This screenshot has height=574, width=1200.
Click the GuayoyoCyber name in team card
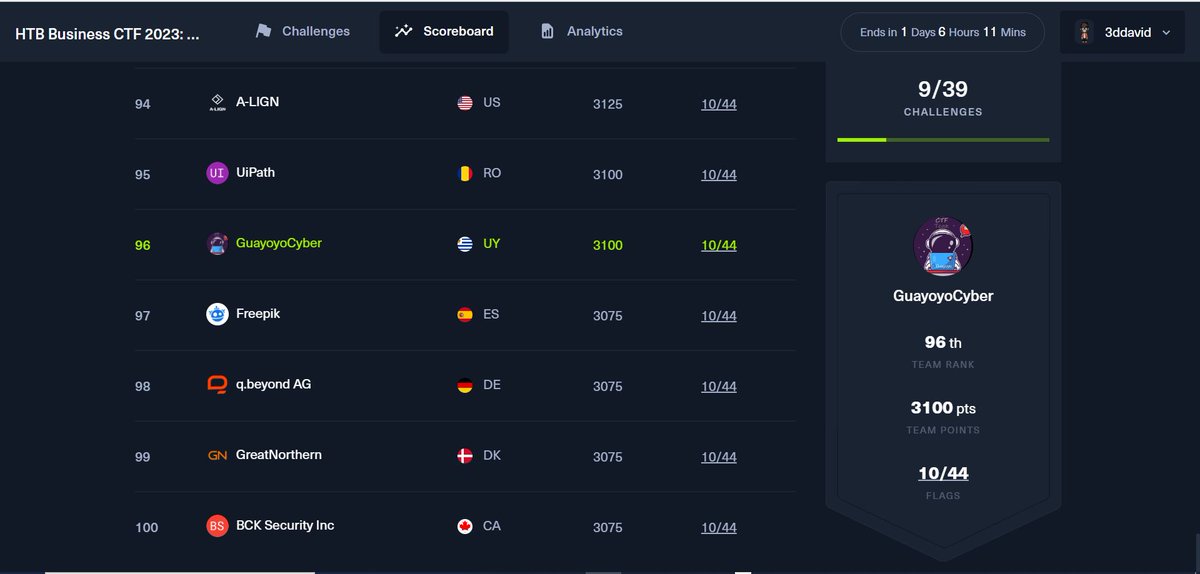pyautogui.click(x=943, y=296)
